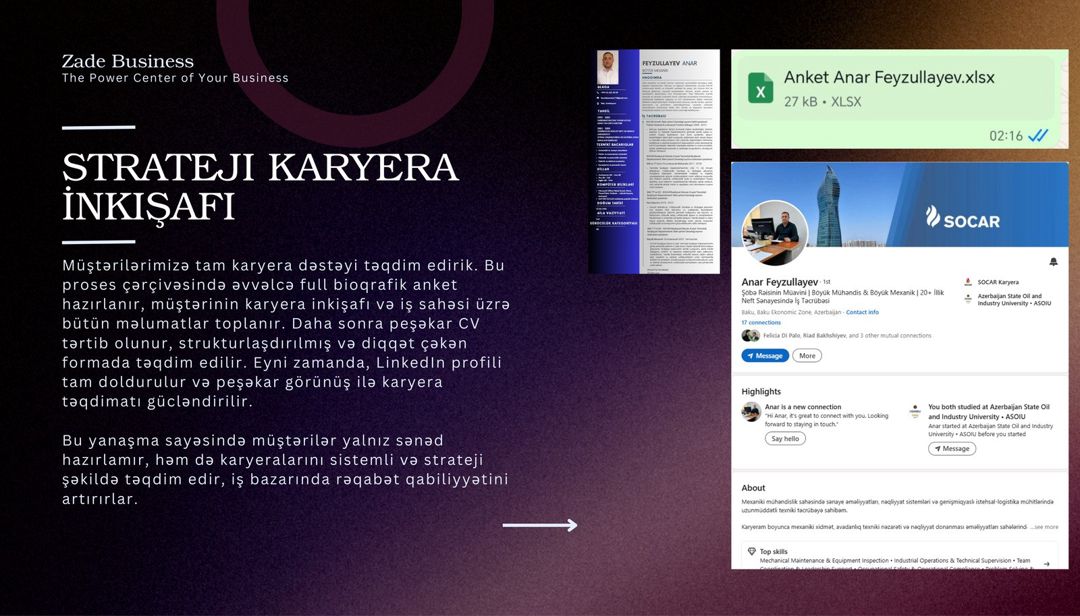1080x616 pixels.
Task: Open Azerbaijan State Oil and Industry University link
Action: point(1015,299)
